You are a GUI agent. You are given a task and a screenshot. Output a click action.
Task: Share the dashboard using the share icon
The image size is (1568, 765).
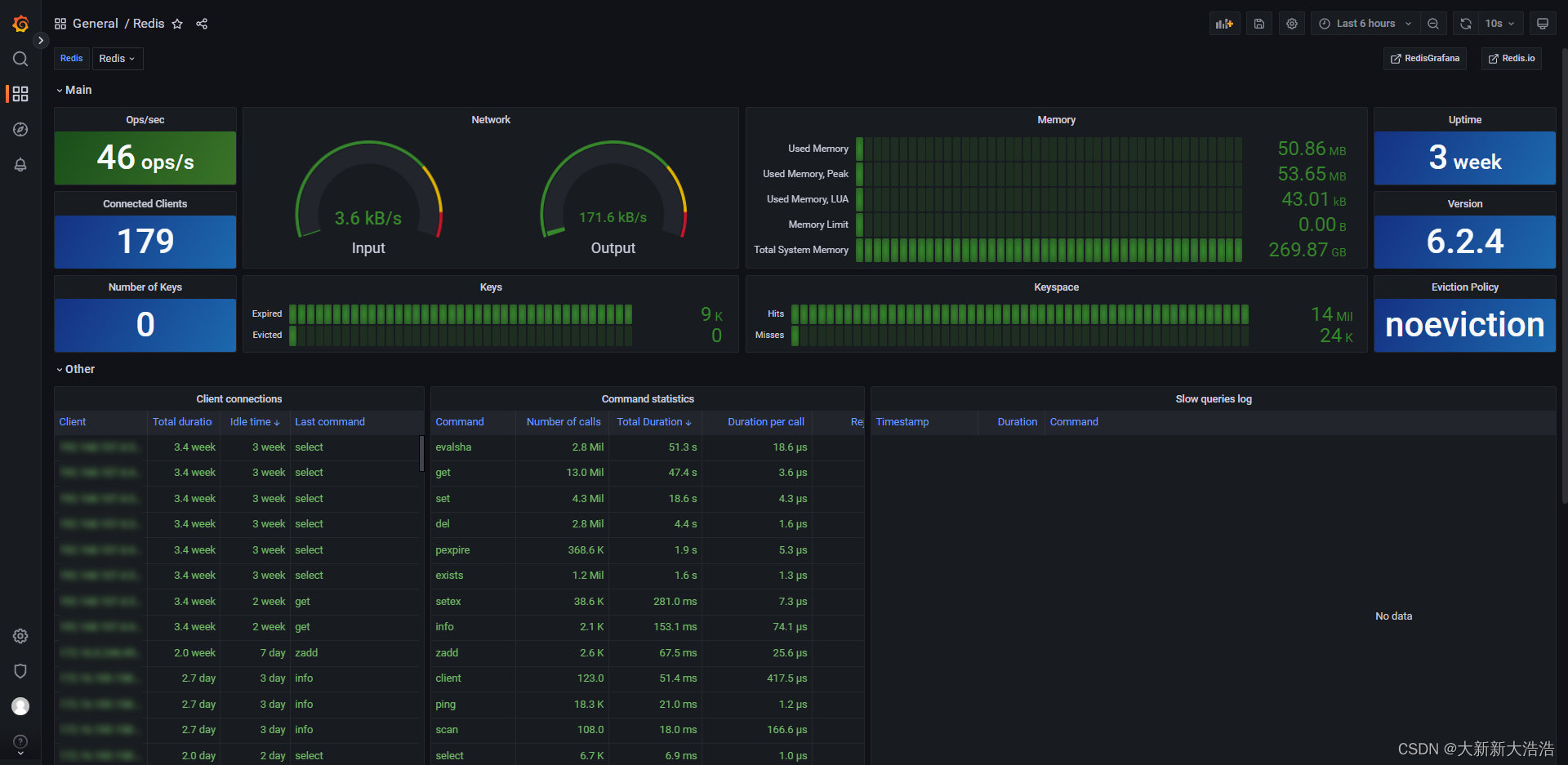pos(202,24)
